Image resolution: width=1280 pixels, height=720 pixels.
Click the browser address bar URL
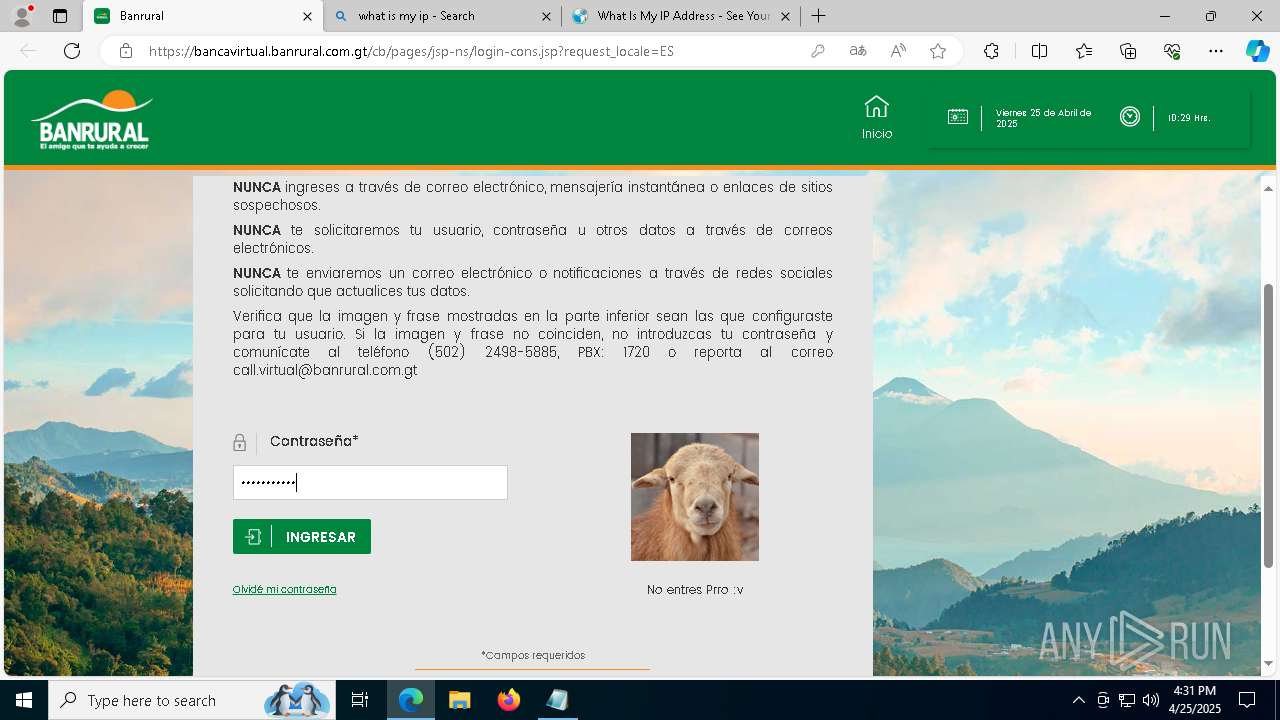coord(411,51)
